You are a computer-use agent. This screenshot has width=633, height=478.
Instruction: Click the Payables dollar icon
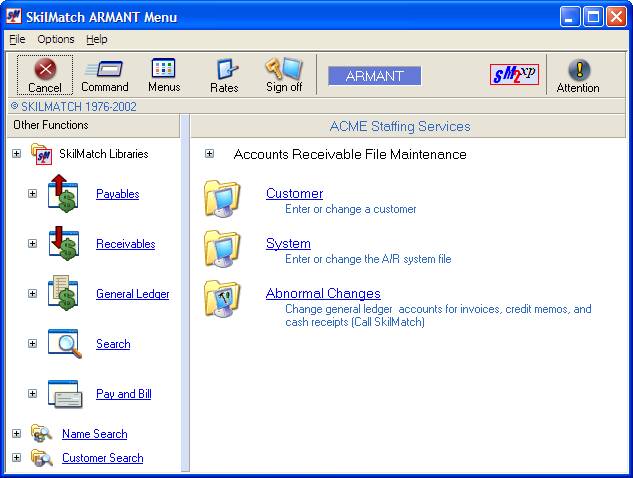63,194
